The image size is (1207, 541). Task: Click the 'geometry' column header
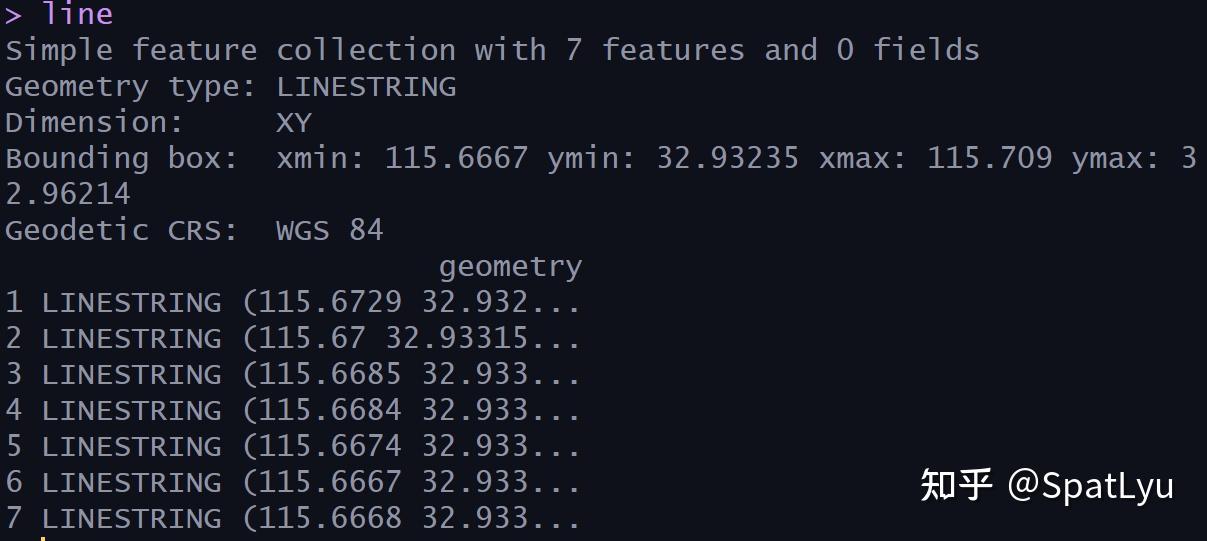coord(510,268)
